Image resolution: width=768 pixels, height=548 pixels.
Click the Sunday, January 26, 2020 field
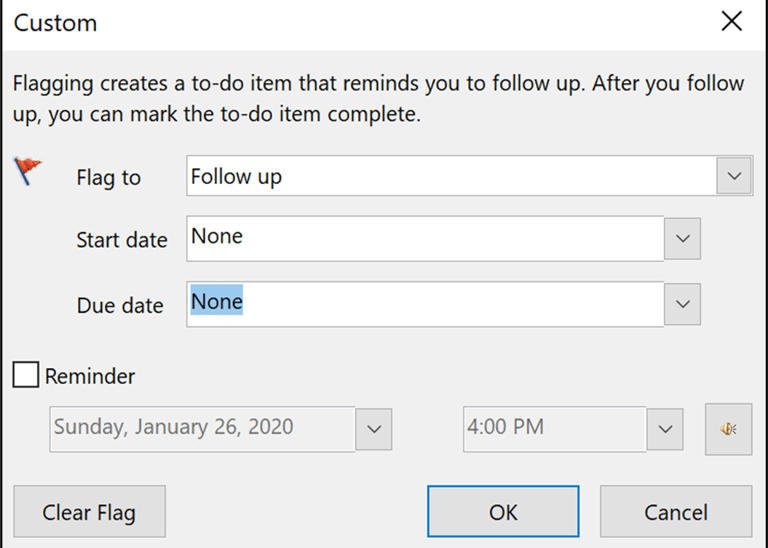pos(200,428)
